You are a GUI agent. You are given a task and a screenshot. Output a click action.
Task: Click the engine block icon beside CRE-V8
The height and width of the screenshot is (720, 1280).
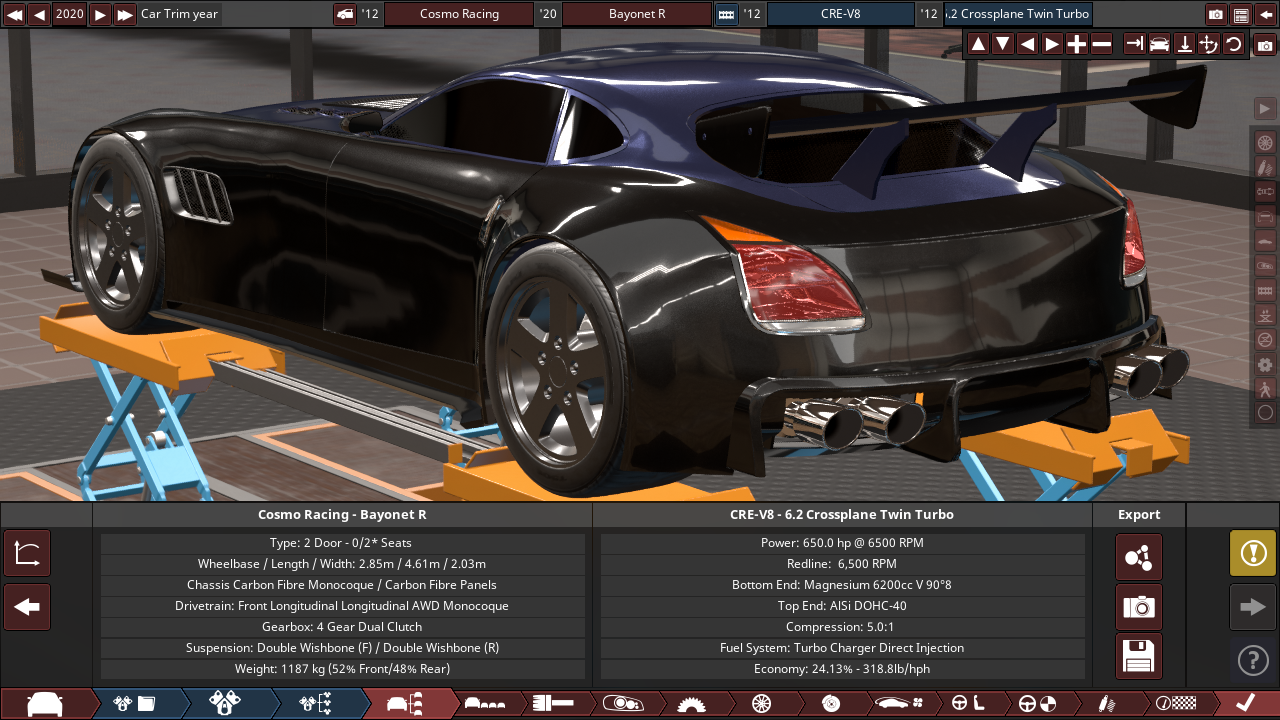click(x=727, y=14)
